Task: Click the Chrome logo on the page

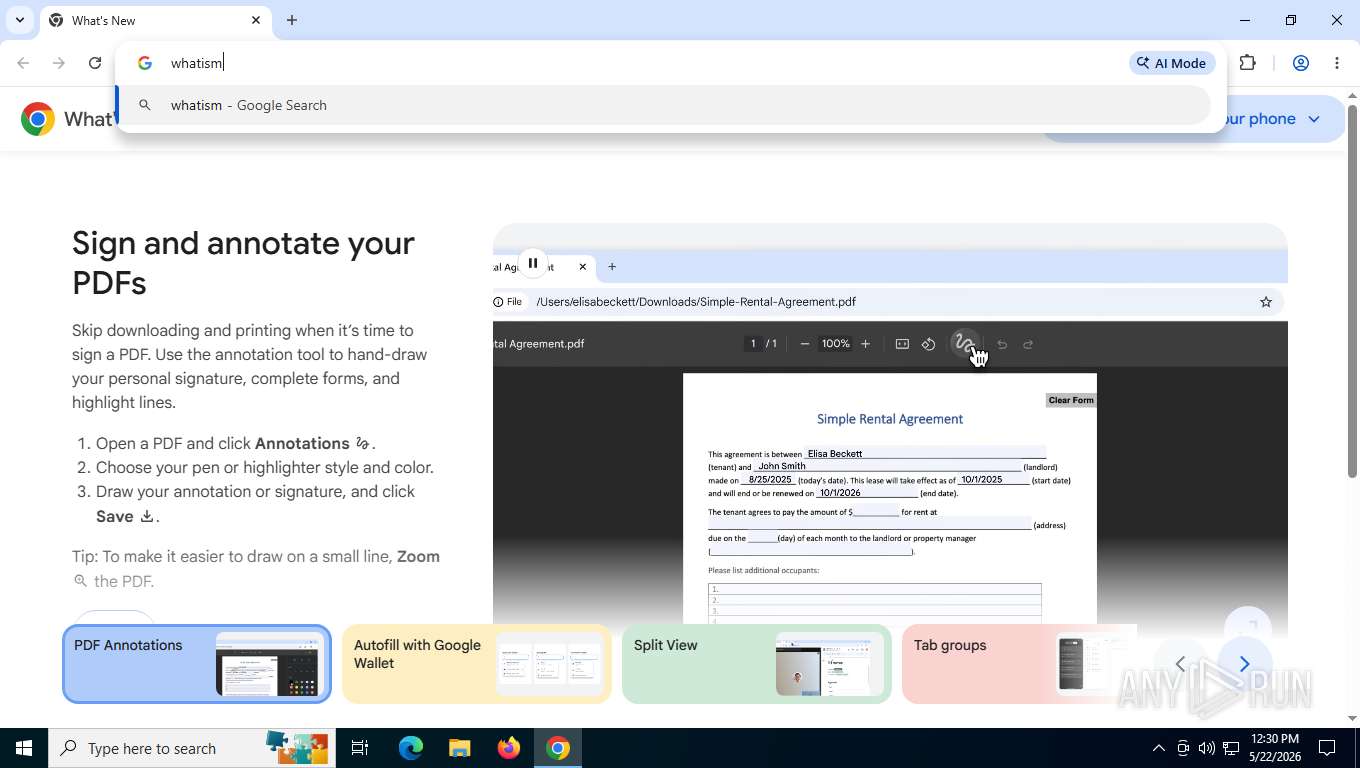Action: (x=38, y=119)
